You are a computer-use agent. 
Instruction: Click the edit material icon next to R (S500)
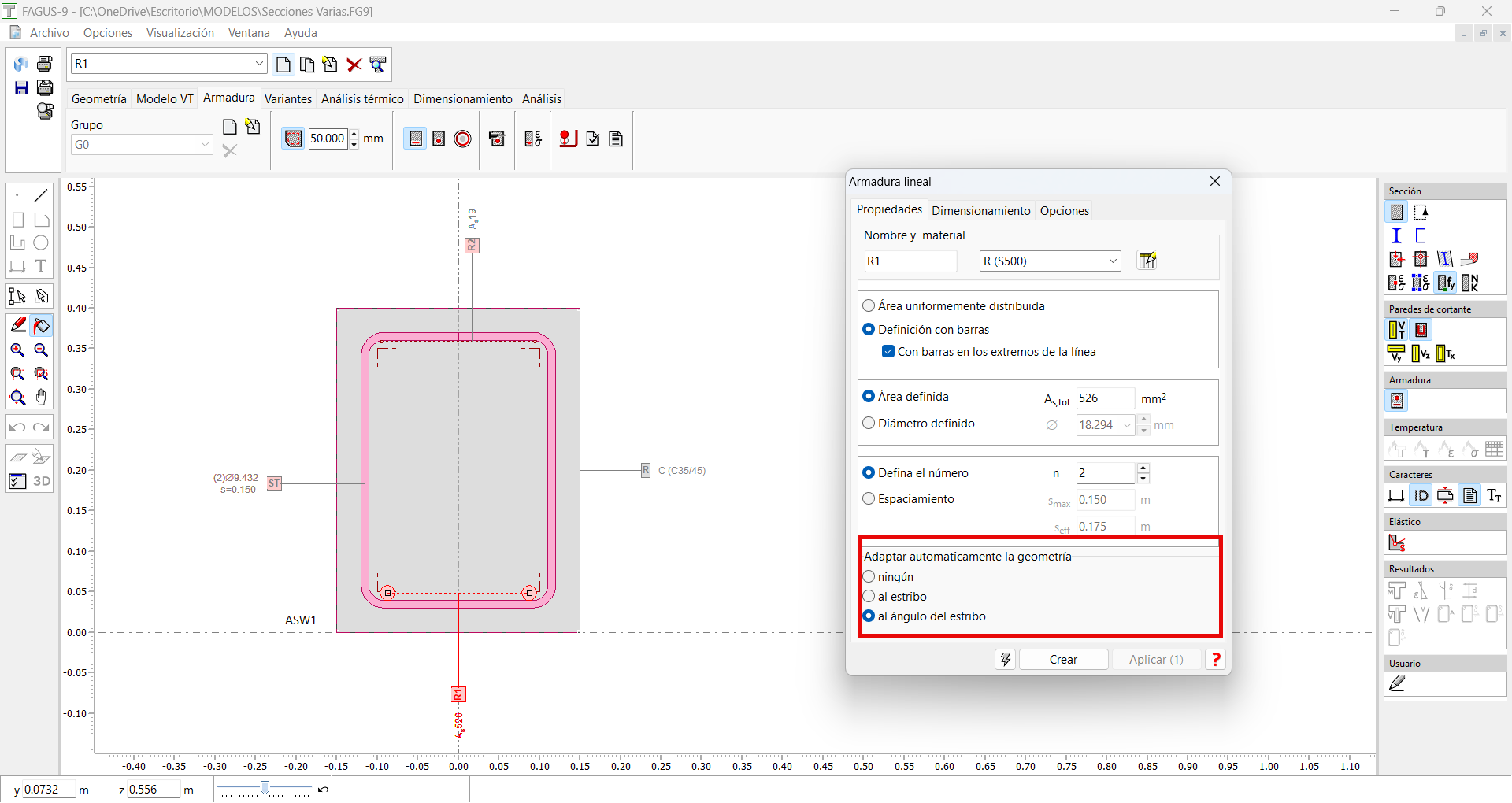coord(1147,261)
